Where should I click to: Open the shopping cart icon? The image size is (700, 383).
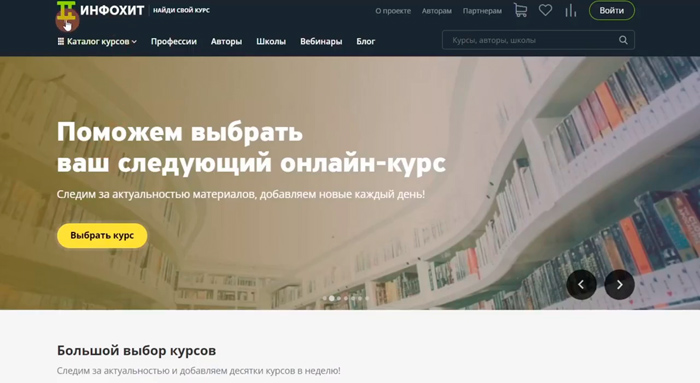(x=521, y=10)
